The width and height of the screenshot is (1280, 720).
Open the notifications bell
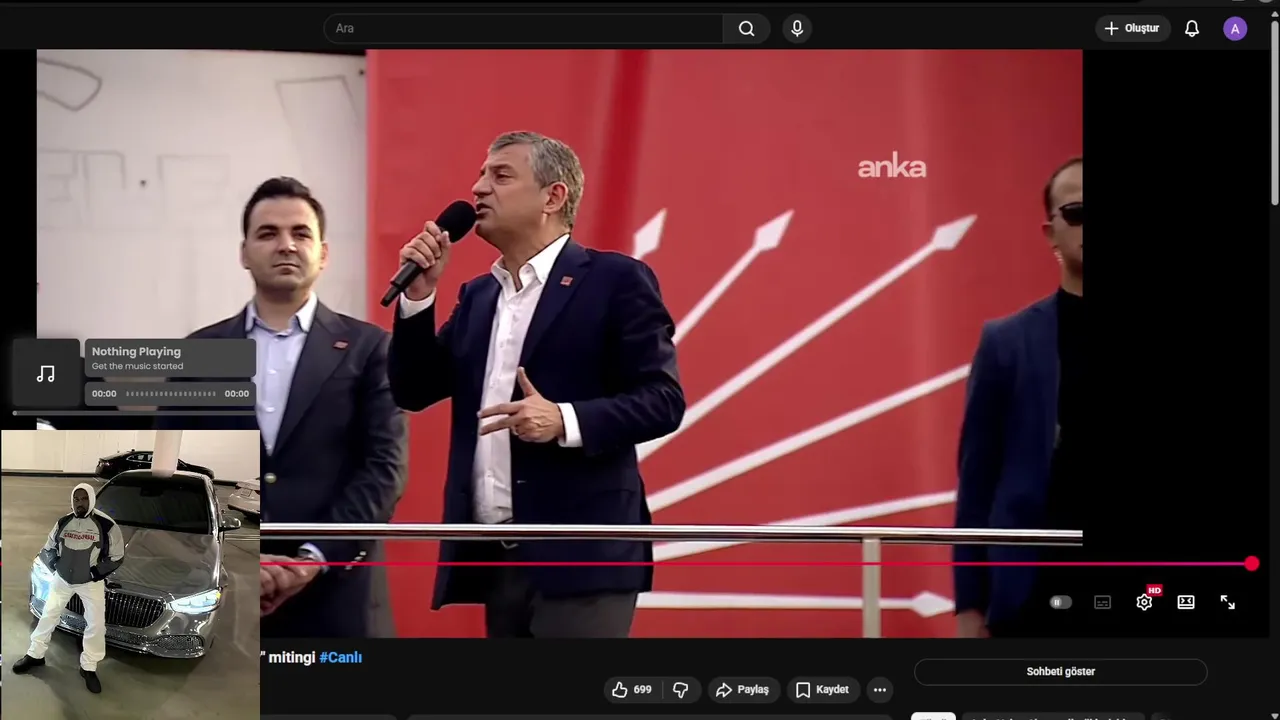[x=1192, y=28]
